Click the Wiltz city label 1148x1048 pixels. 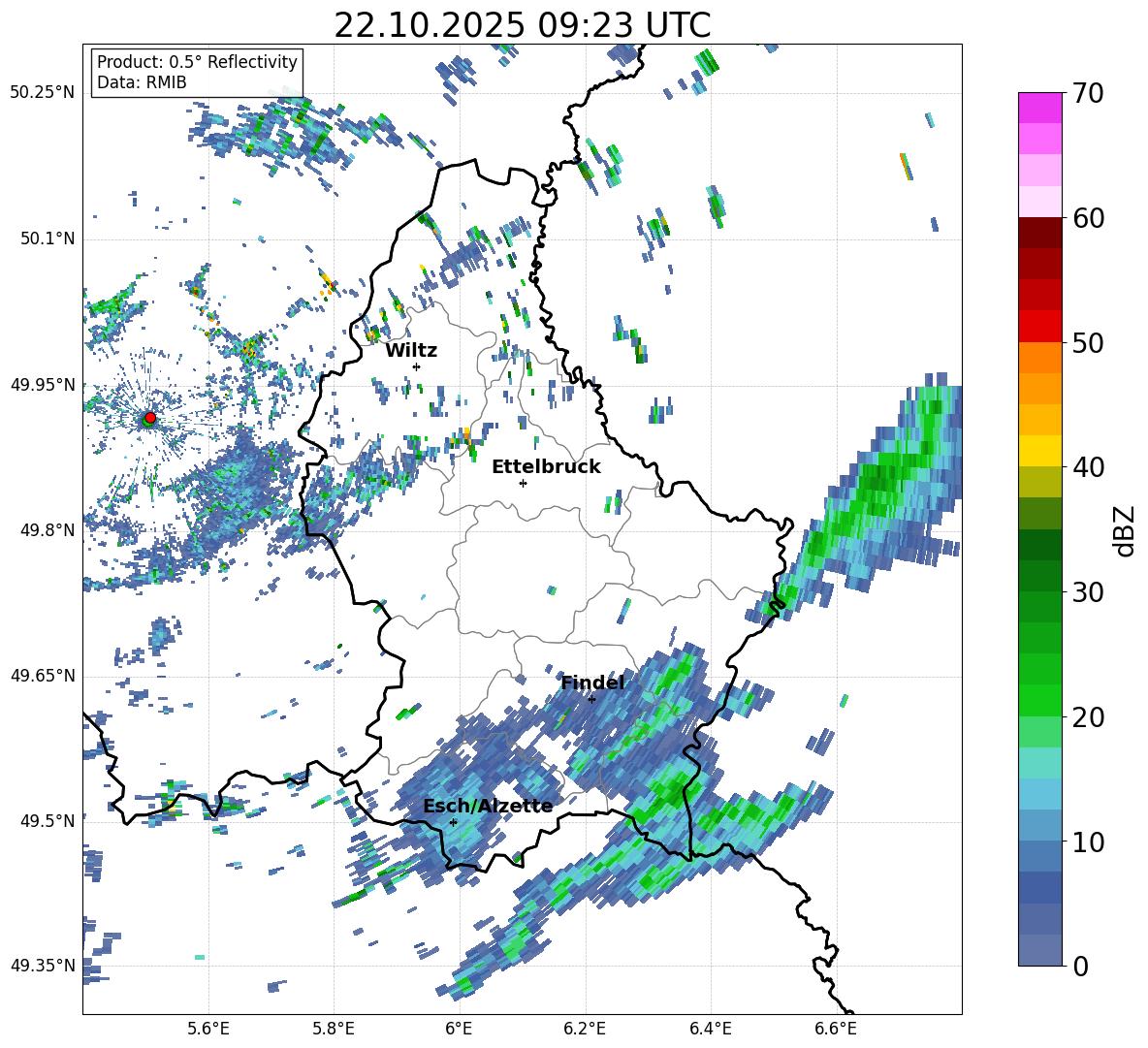click(x=411, y=350)
